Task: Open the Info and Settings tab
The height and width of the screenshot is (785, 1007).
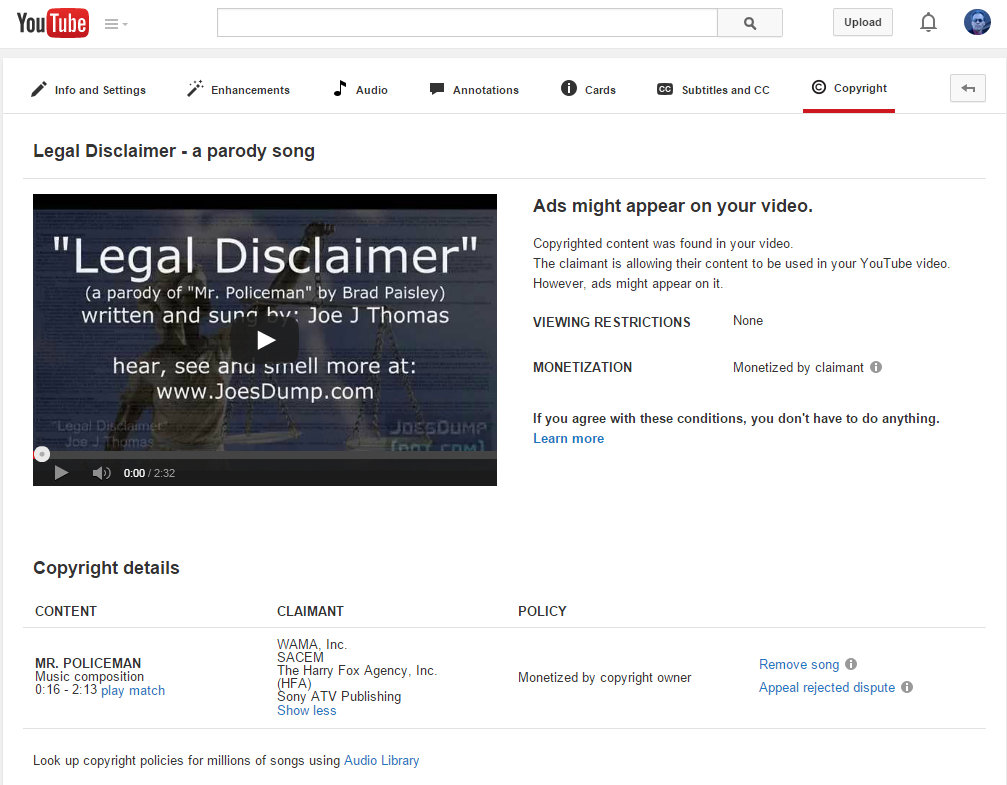Action: pyautogui.click(x=88, y=90)
